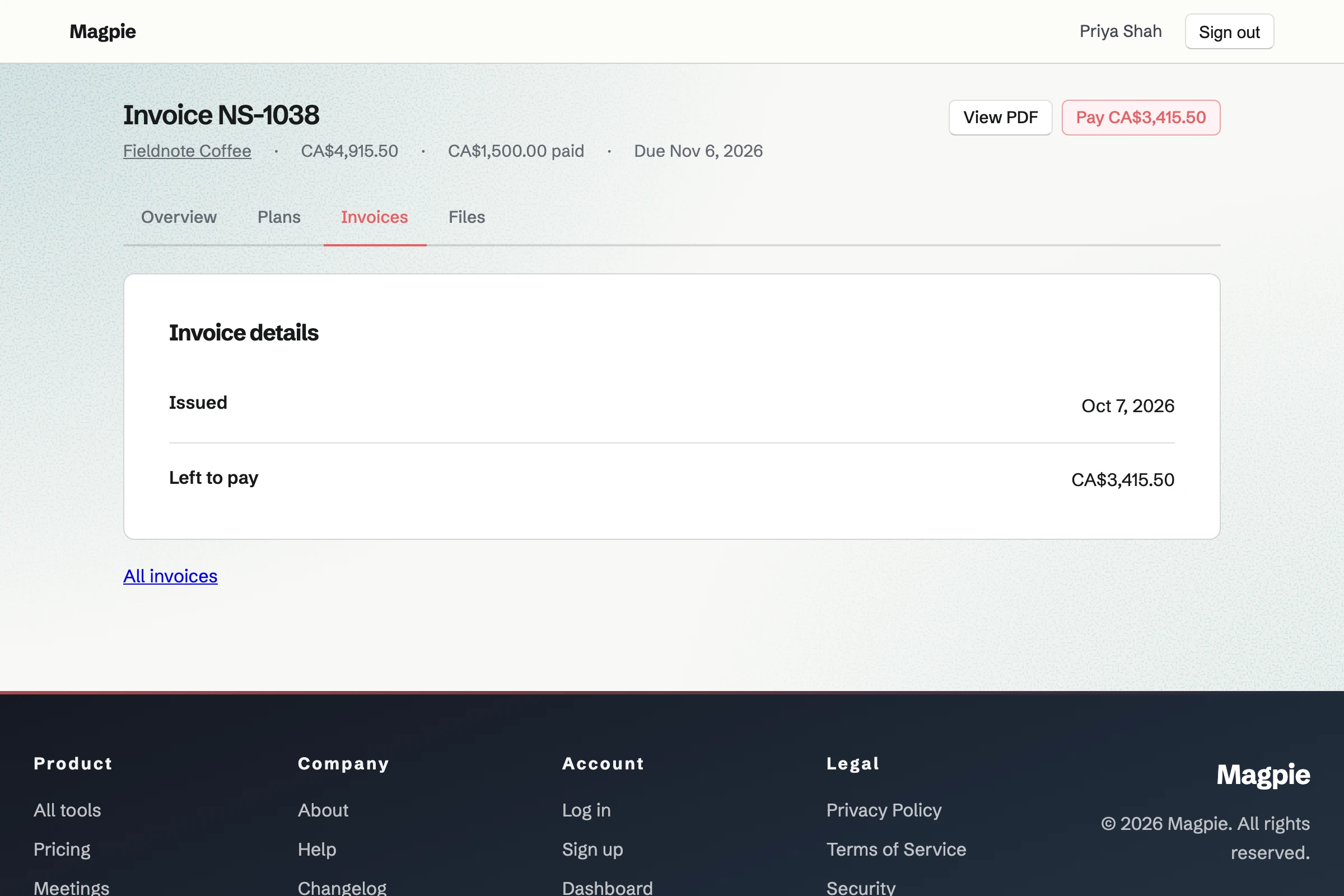Click the Due Nov 6, 2026 text
The width and height of the screenshot is (1344, 896).
698,151
